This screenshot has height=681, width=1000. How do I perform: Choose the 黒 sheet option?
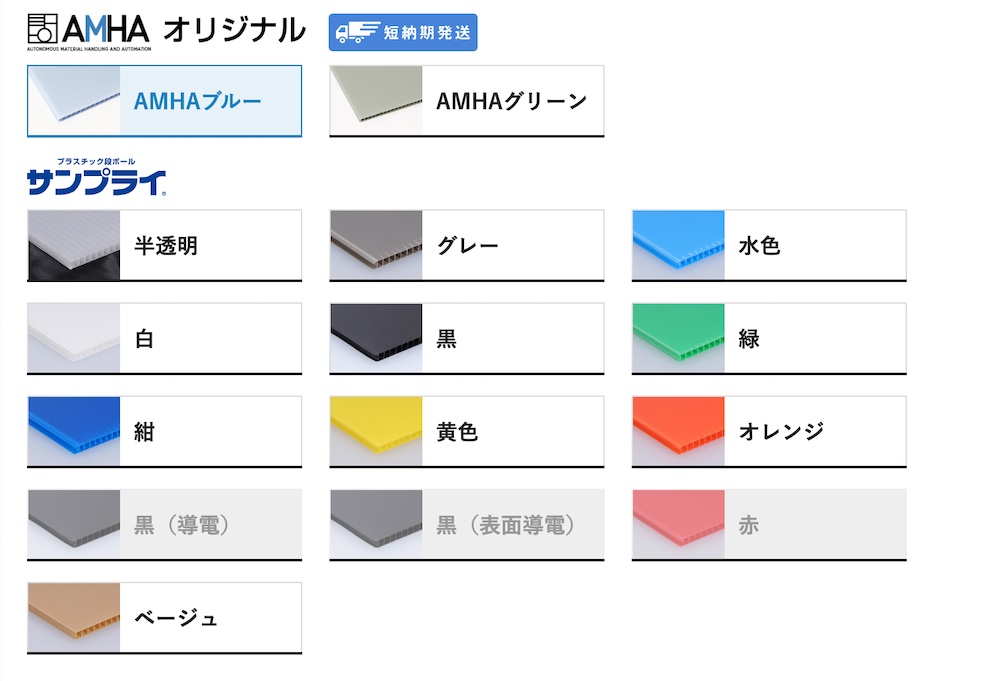[467, 339]
